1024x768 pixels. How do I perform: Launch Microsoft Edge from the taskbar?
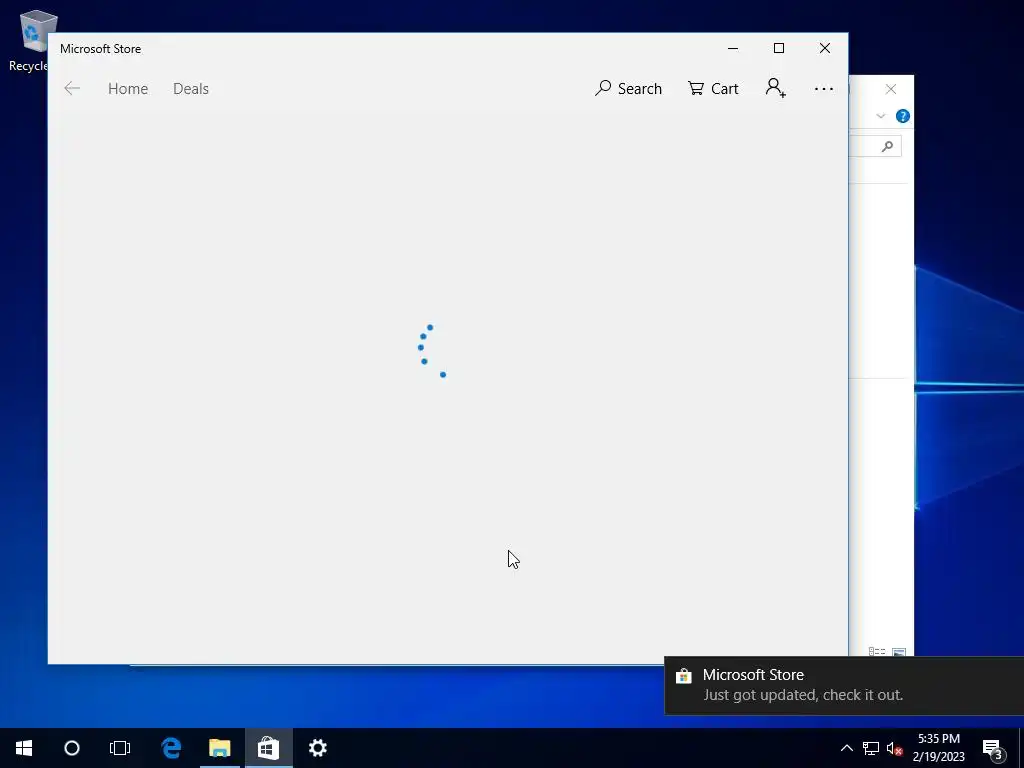[171, 748]
